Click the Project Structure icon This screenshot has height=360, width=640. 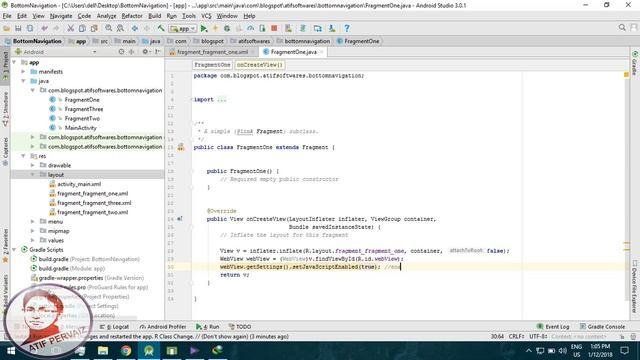coord(318,28)
